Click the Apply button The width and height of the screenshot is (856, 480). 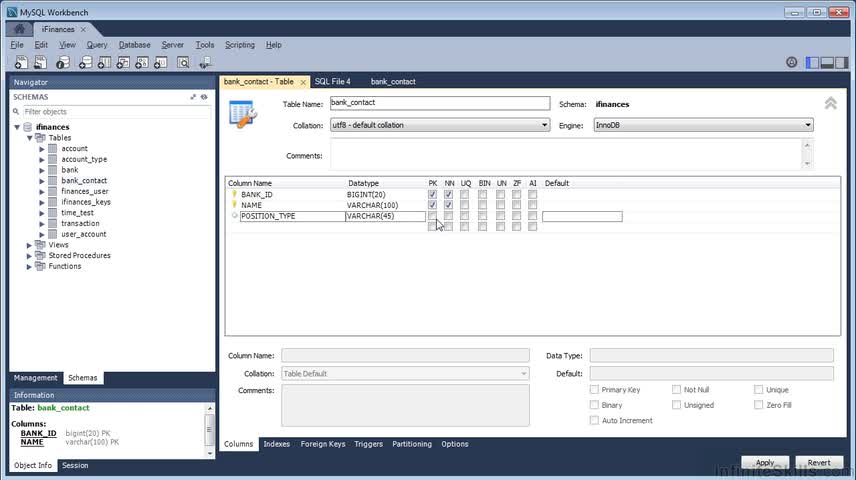coord(765,463)
